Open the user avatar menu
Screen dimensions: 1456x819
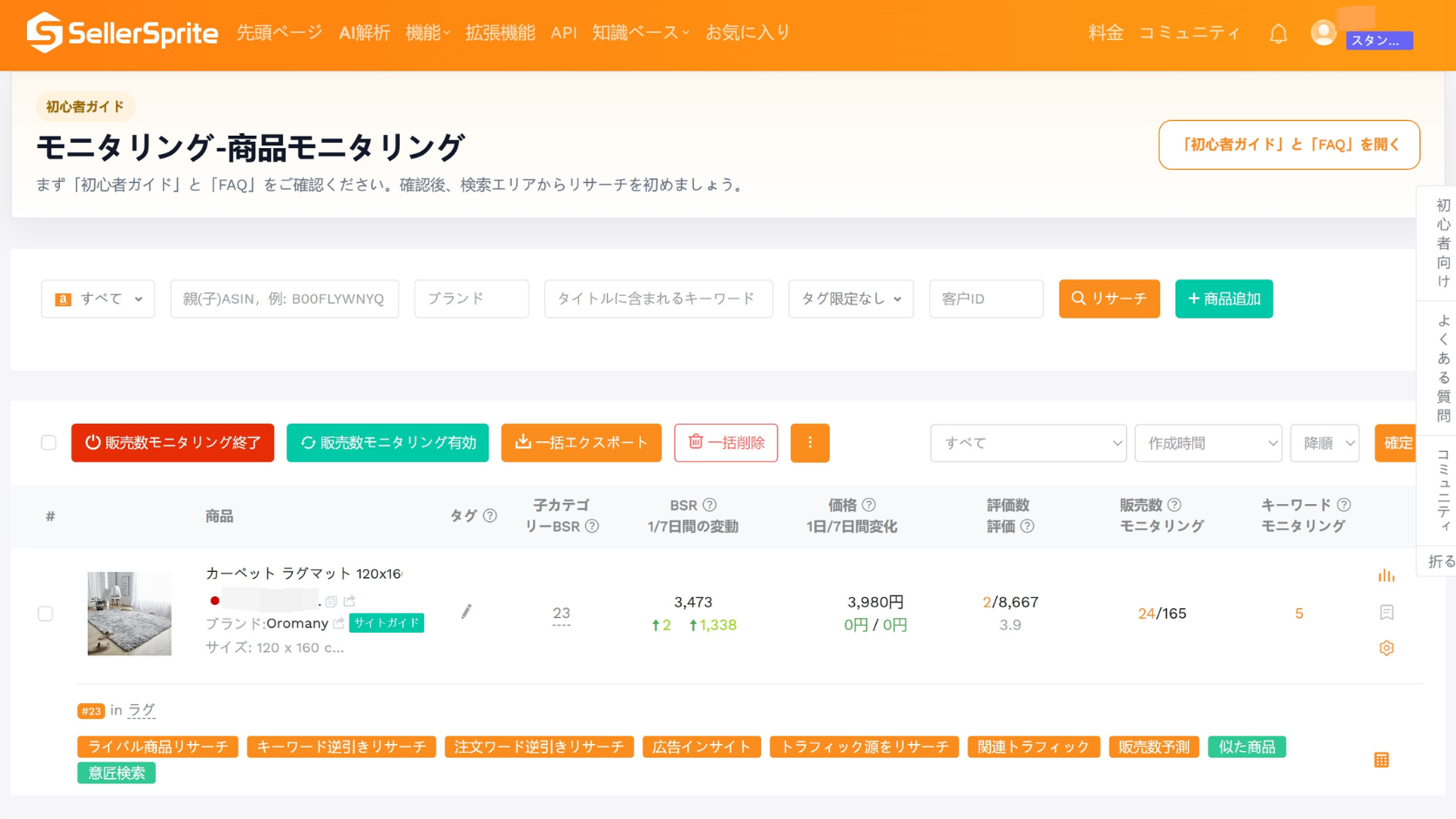1323,33
